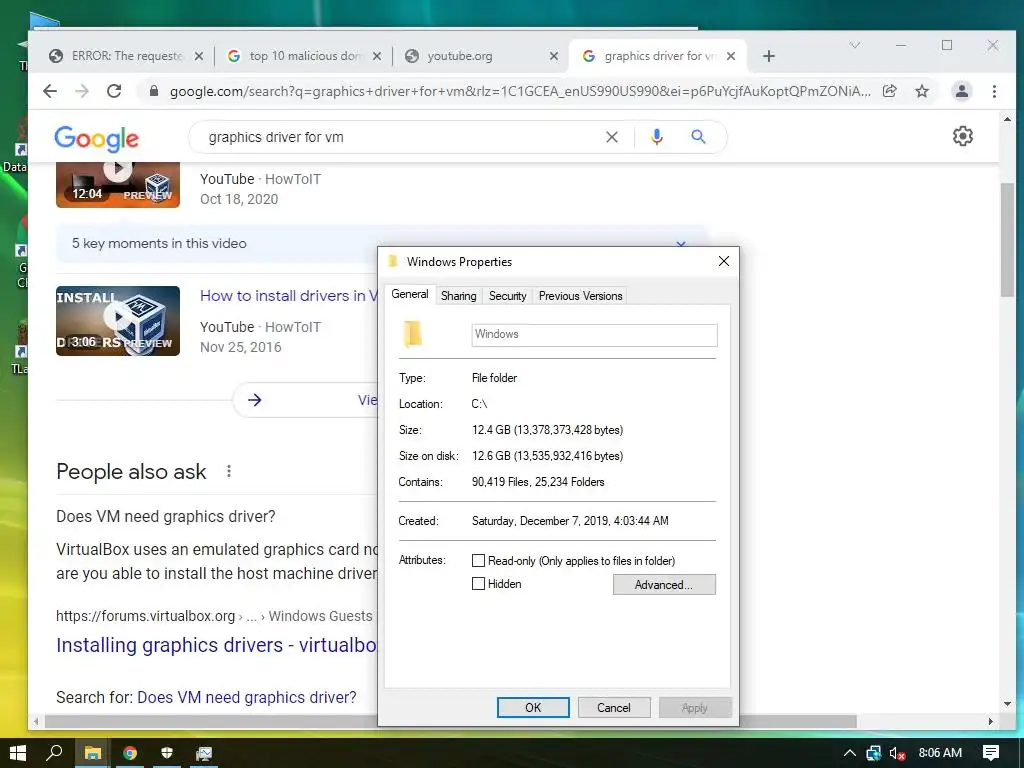The image size is (1024, 768).
Task: Reload the current Google results page
Action: pos(114,91)
